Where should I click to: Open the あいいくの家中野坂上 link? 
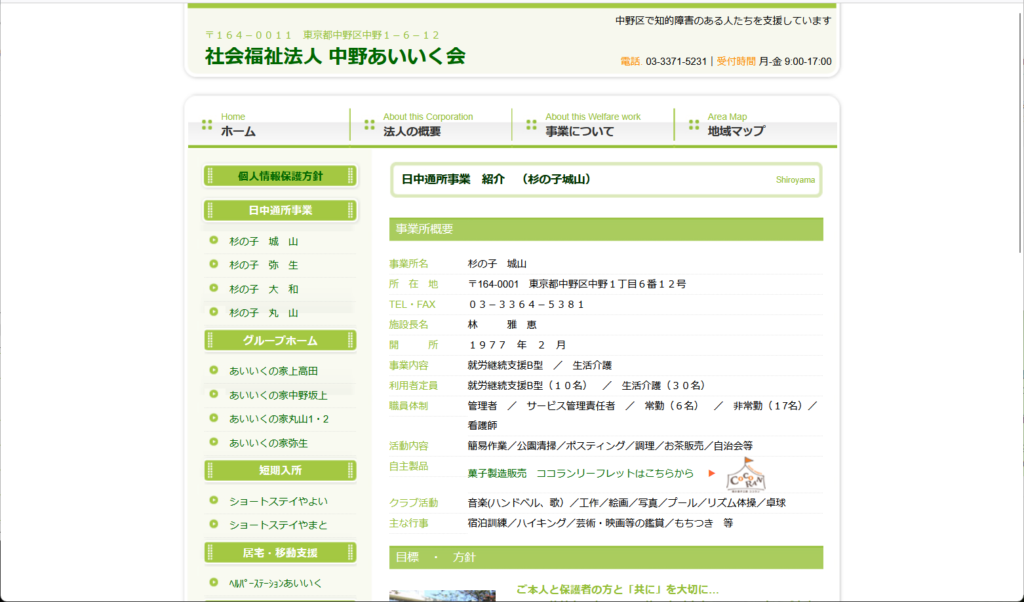coord(278,395)
